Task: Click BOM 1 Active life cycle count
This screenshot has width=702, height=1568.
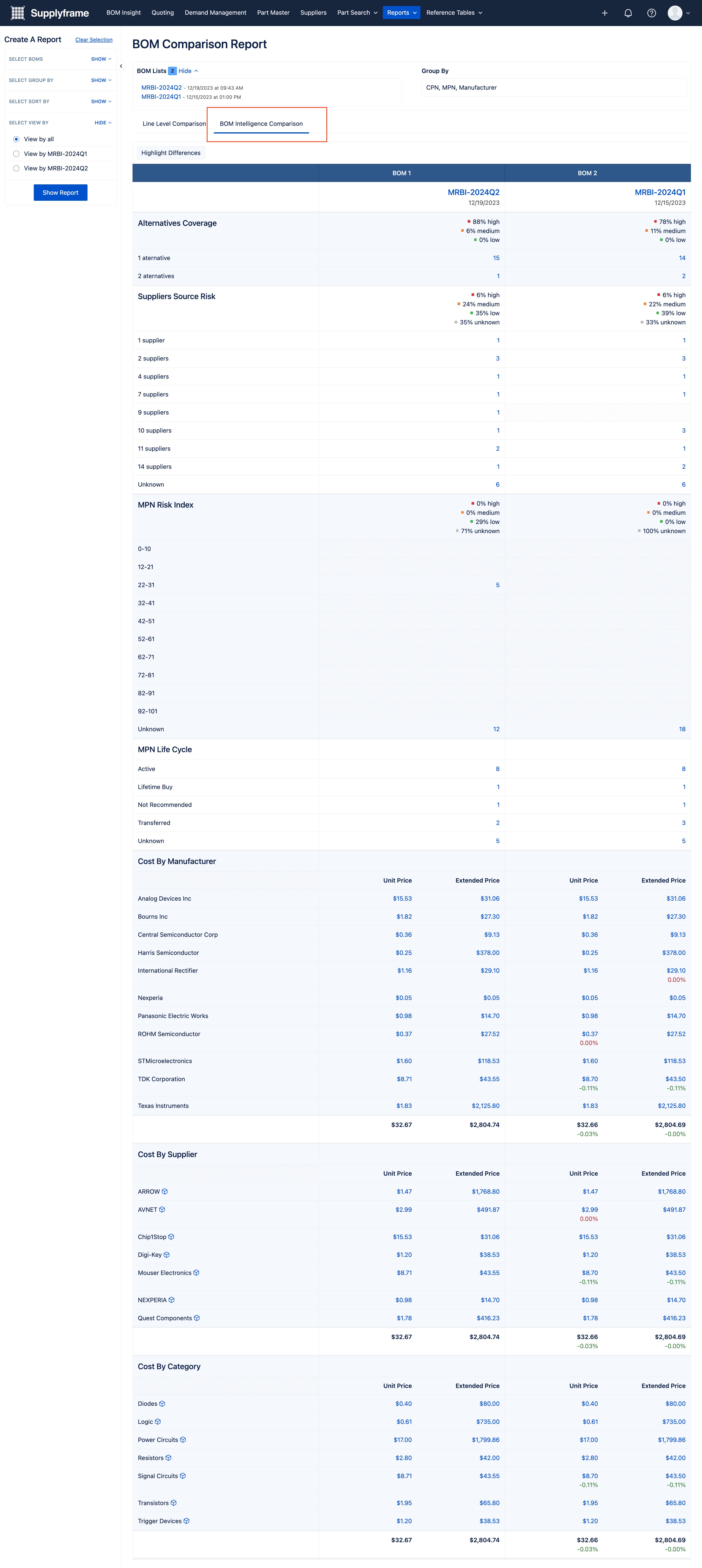Action: pos(497,769)
